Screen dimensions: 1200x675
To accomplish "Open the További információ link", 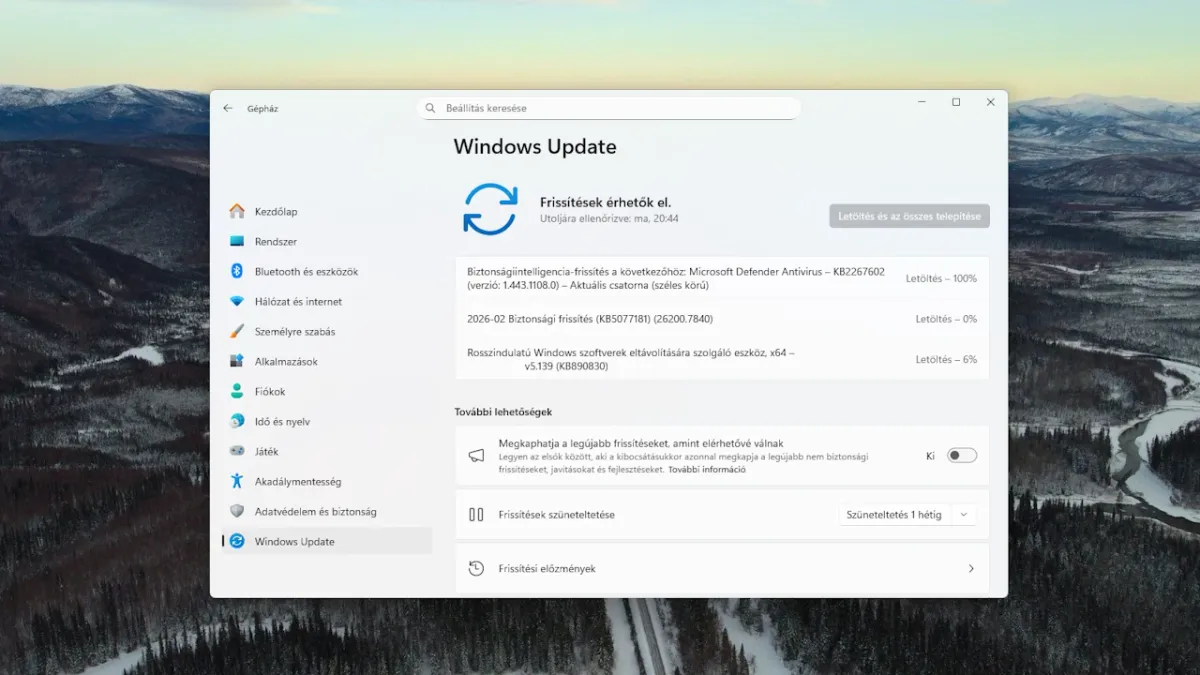I will [x=706, y=469].
